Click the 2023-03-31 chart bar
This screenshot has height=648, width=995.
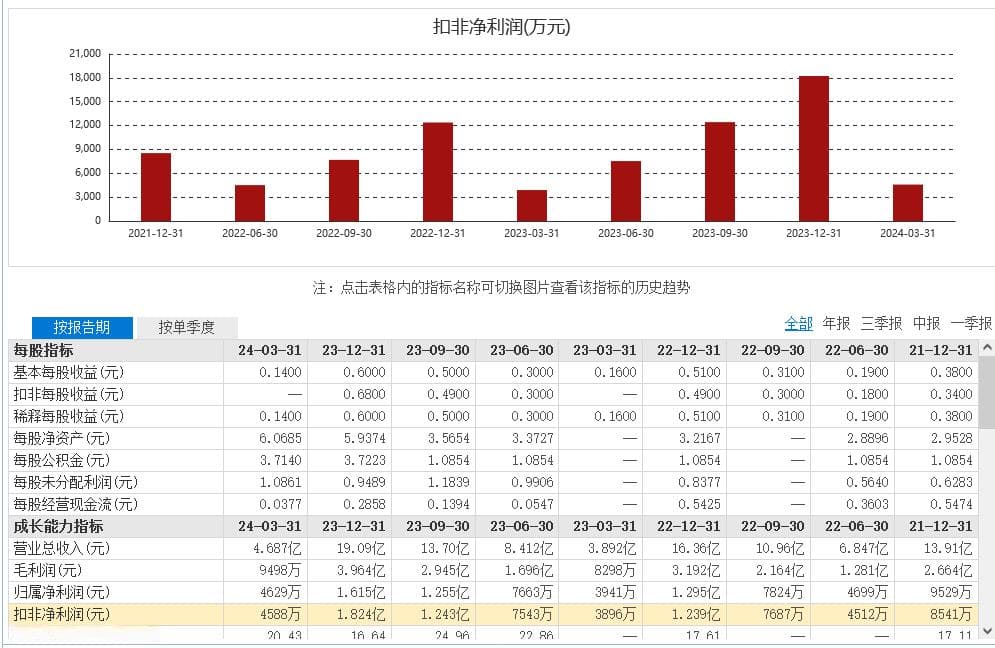pyautogui.click(x=532, y=206)
